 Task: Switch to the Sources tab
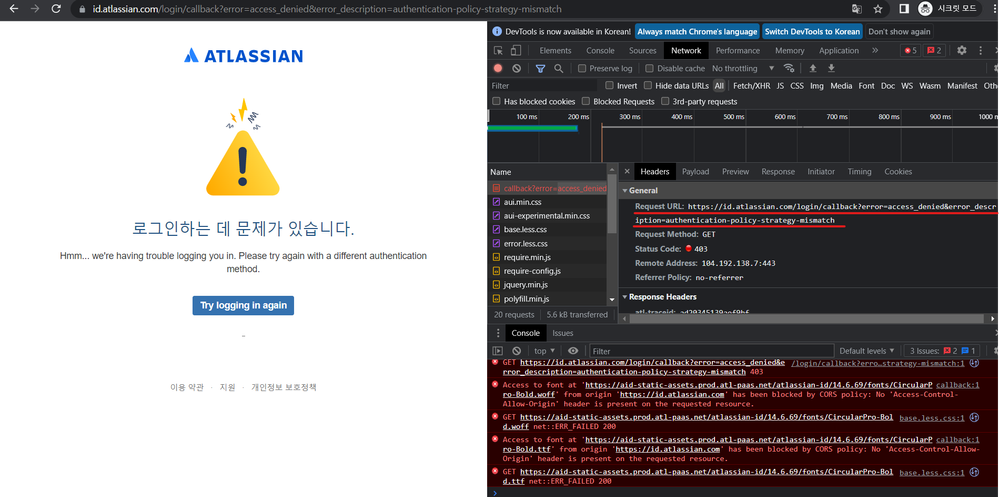(642, 50)
